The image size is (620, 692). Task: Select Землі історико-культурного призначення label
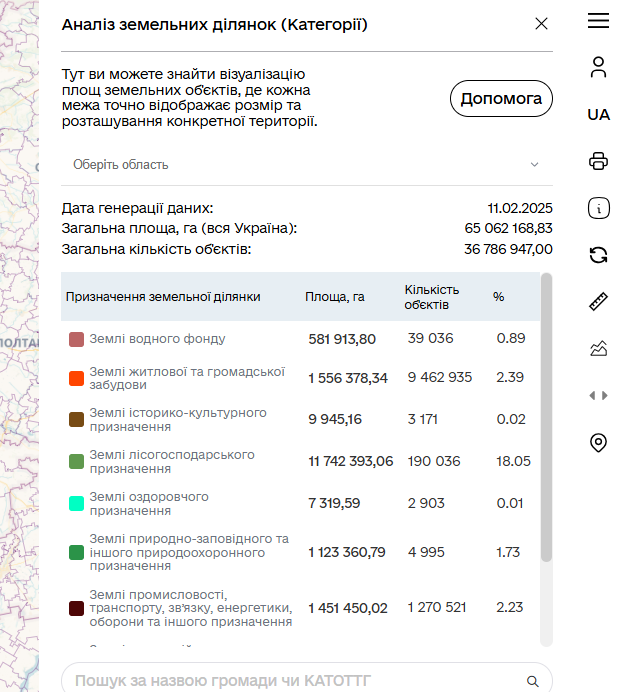pos(178,420)
